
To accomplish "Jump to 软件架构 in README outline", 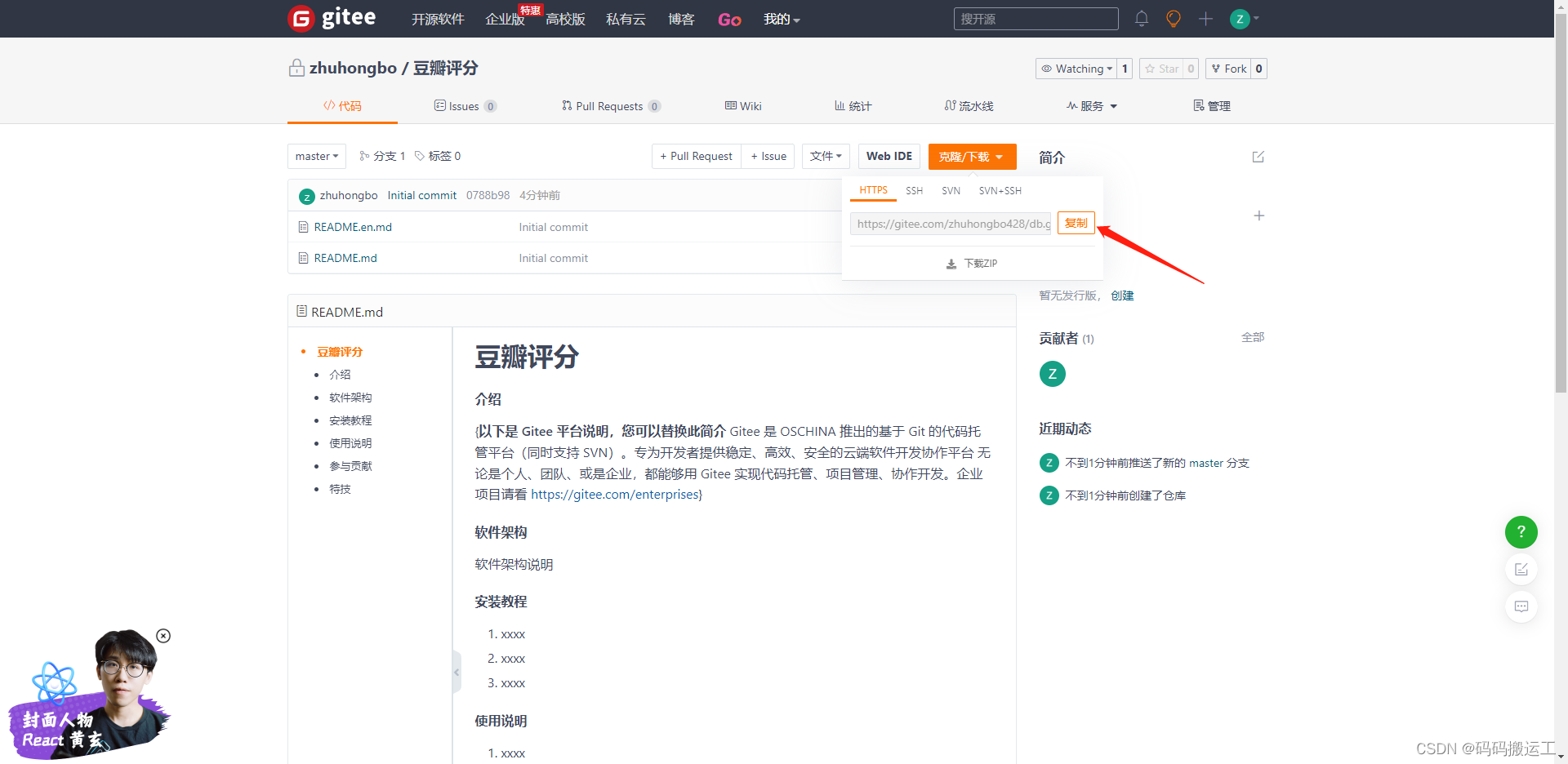I will tap(350, 398).
